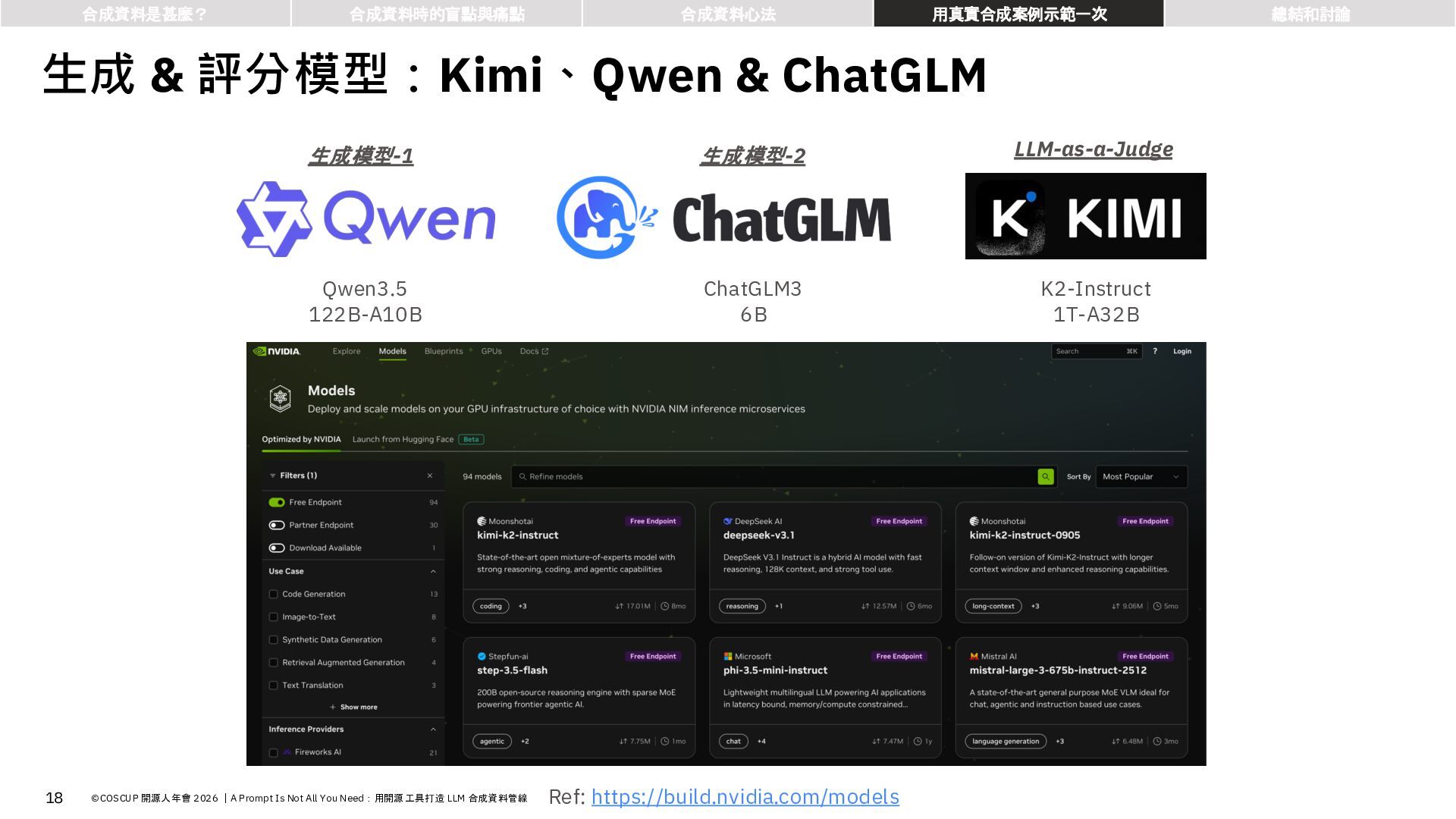This screenshot has height=819, width=1456.
Task: Click the language generation tag button
Action: pos(1006,741)
